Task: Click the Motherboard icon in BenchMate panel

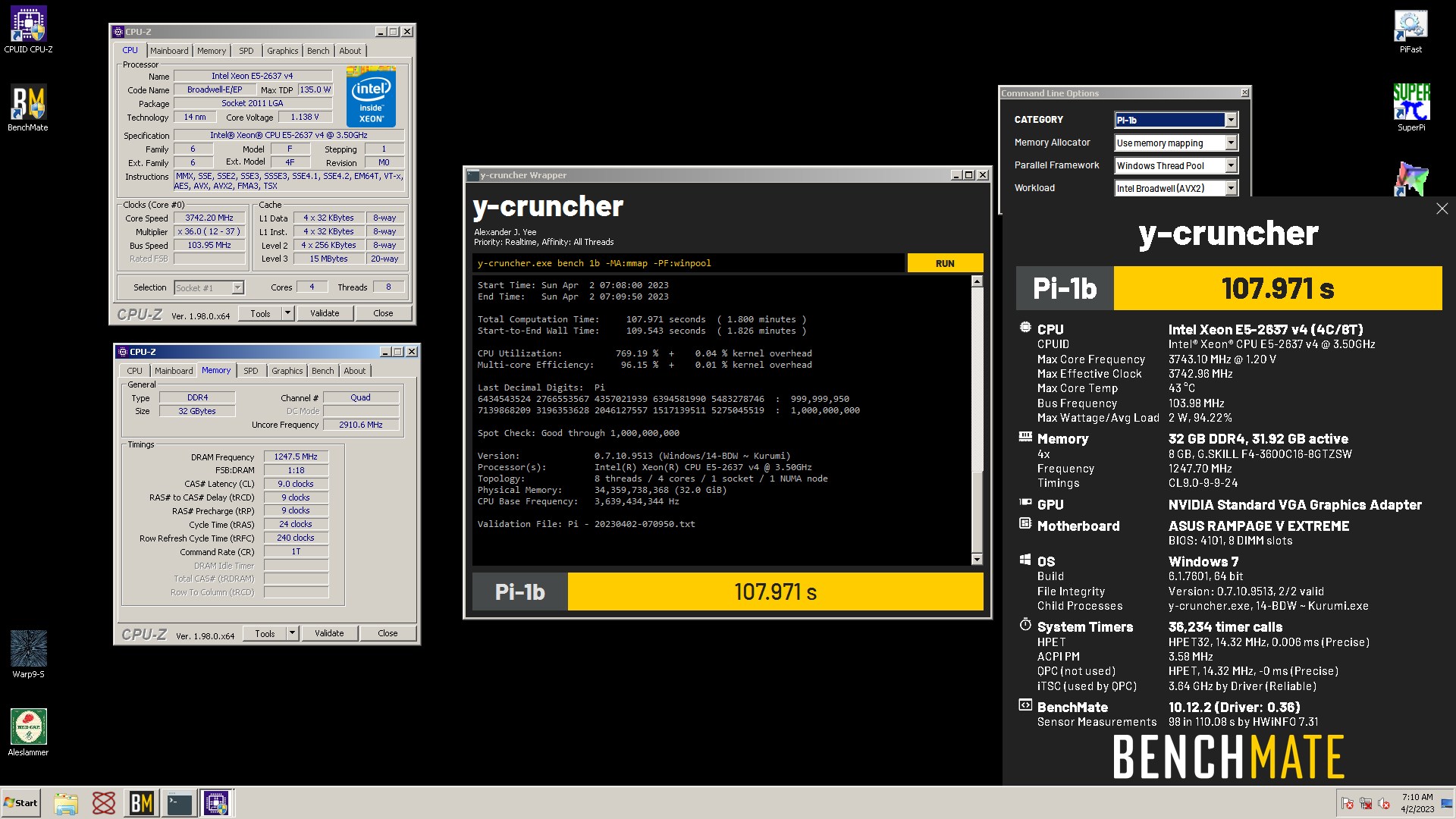Action: tap(1025, 524)
